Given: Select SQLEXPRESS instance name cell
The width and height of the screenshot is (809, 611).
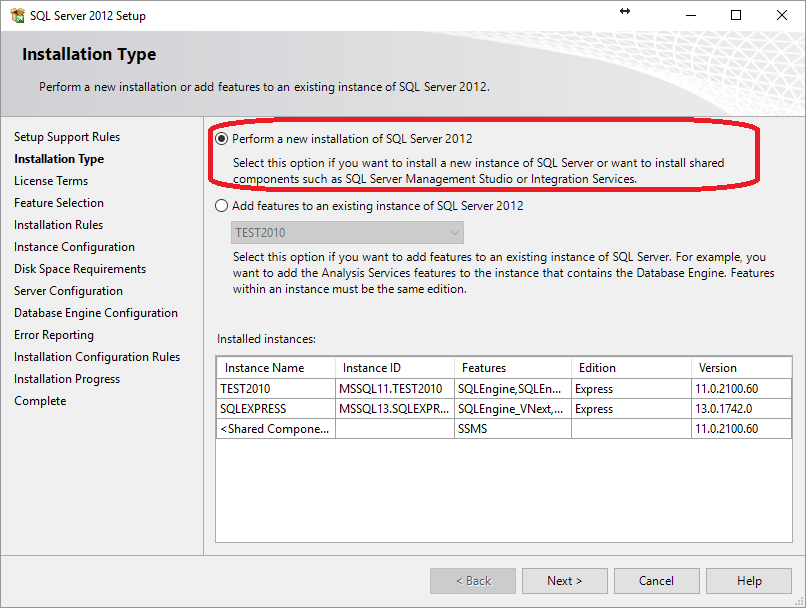Looking at the screenshot, I should coord(276,409).
